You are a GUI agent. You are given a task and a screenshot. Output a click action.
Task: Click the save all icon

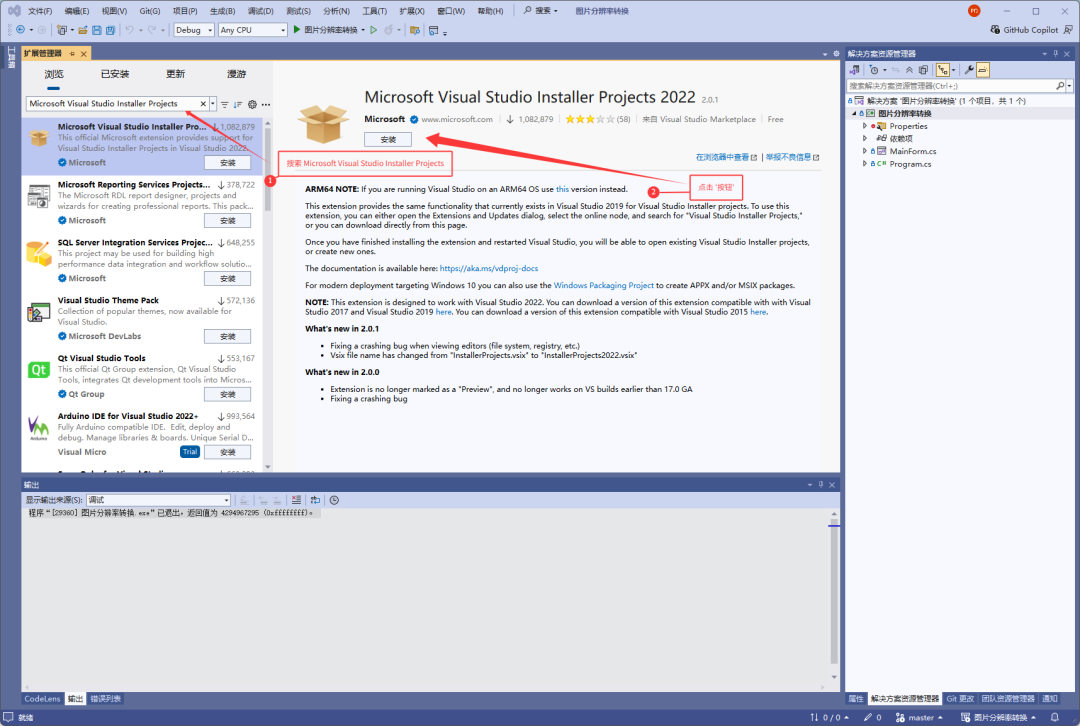110,30
